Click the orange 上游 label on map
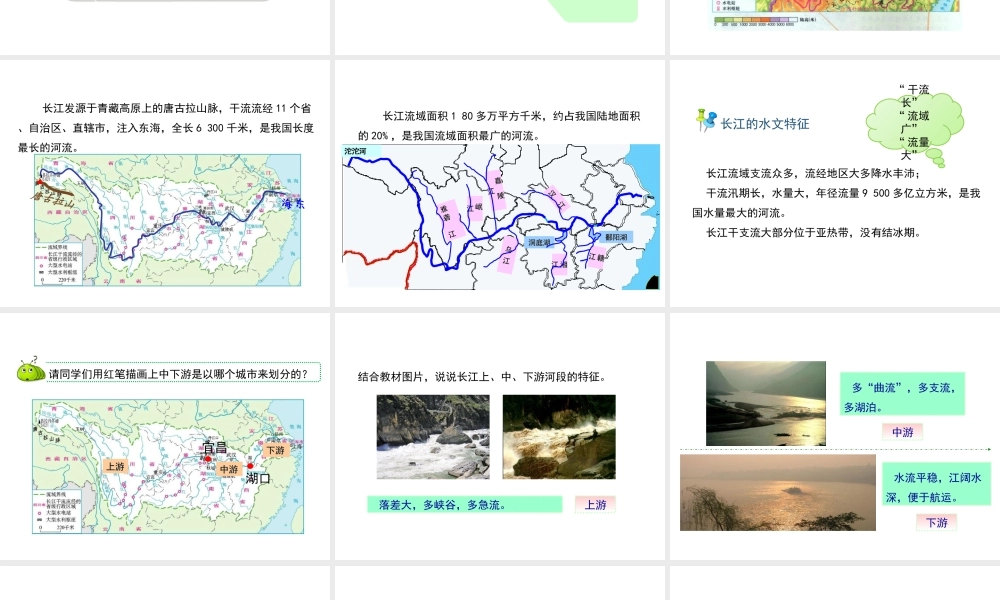The height and width of the screenshot is (600, 1000). tap(115, 467)
